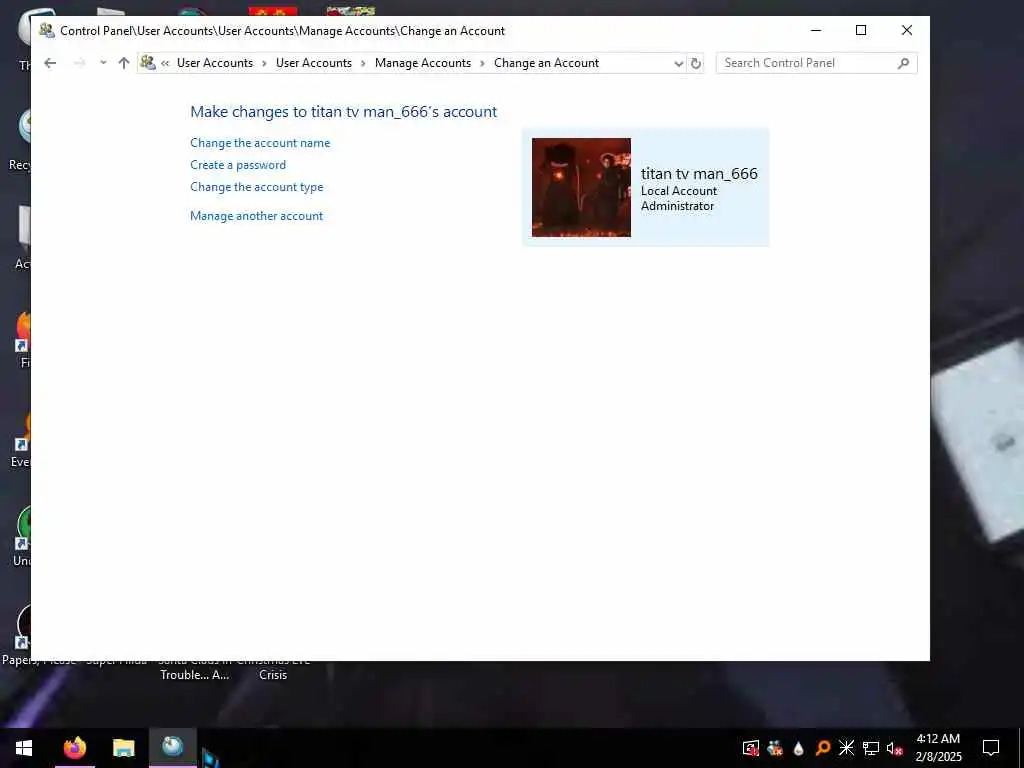Minimize the Control Panel window
The image size is (1024, 768).
[816, 30]
